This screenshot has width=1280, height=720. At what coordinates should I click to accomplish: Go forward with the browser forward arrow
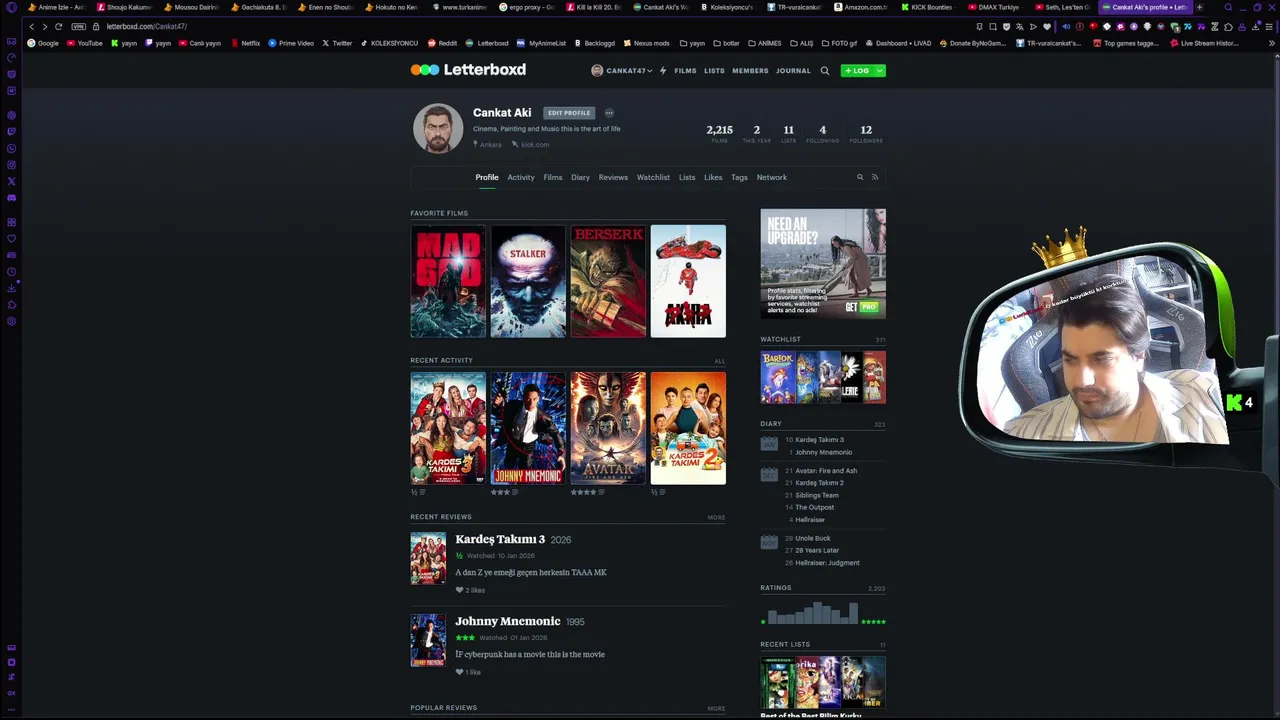44,26
